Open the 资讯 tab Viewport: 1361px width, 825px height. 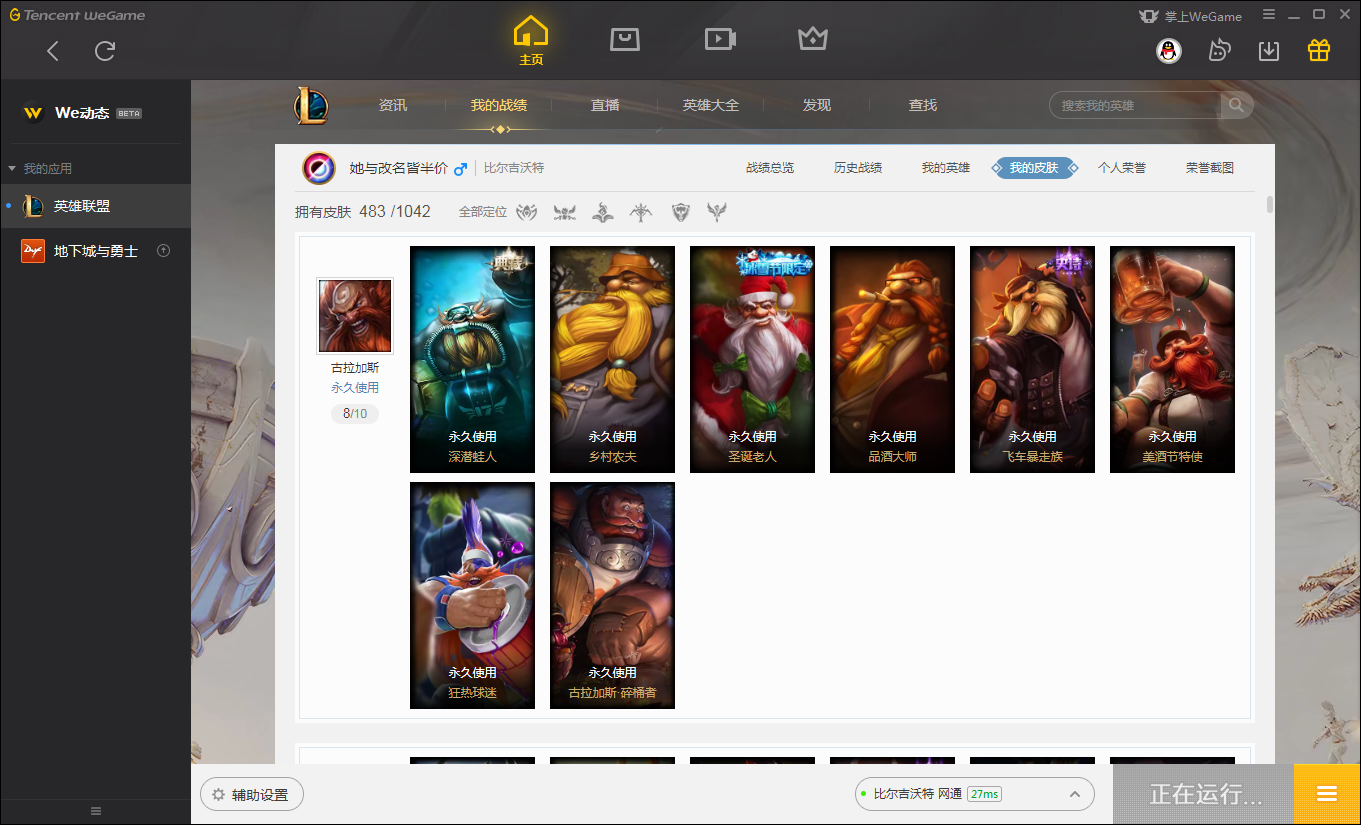click(393, 105)
